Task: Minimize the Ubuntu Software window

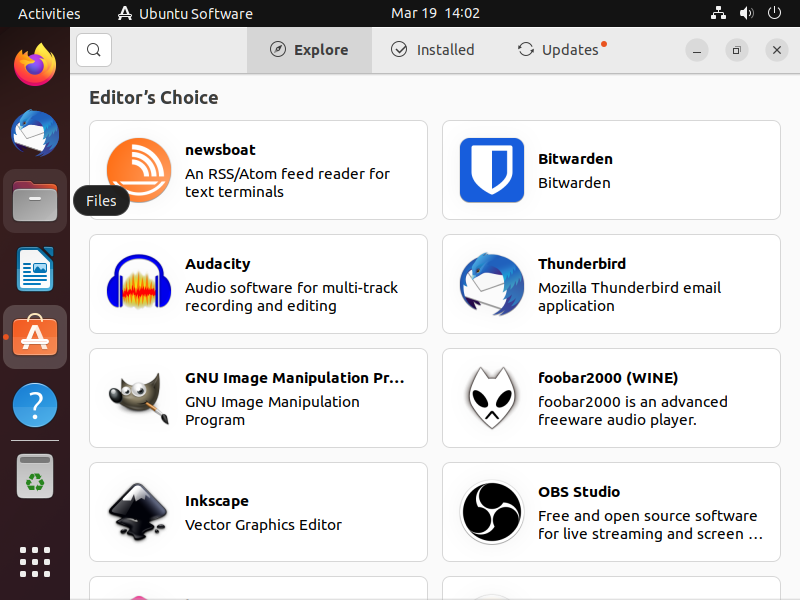Action: pos(697,50)
